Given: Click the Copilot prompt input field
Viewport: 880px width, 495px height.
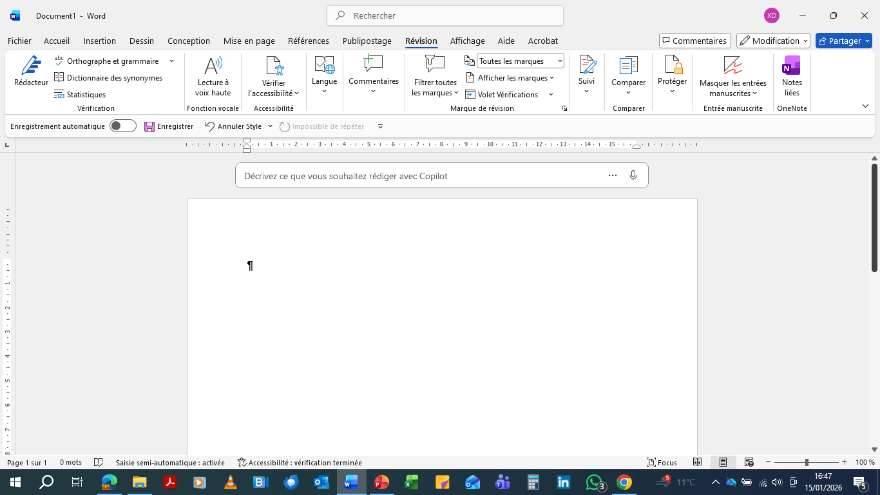Looking at the screenshot, I should [420, 175].
